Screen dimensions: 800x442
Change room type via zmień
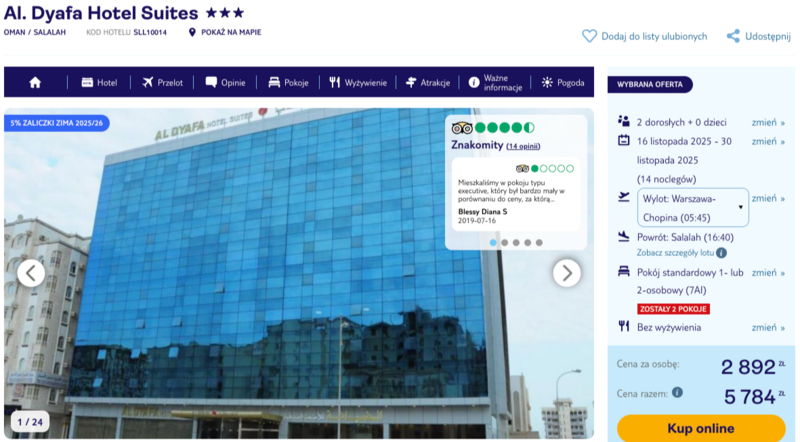(768, 273)
